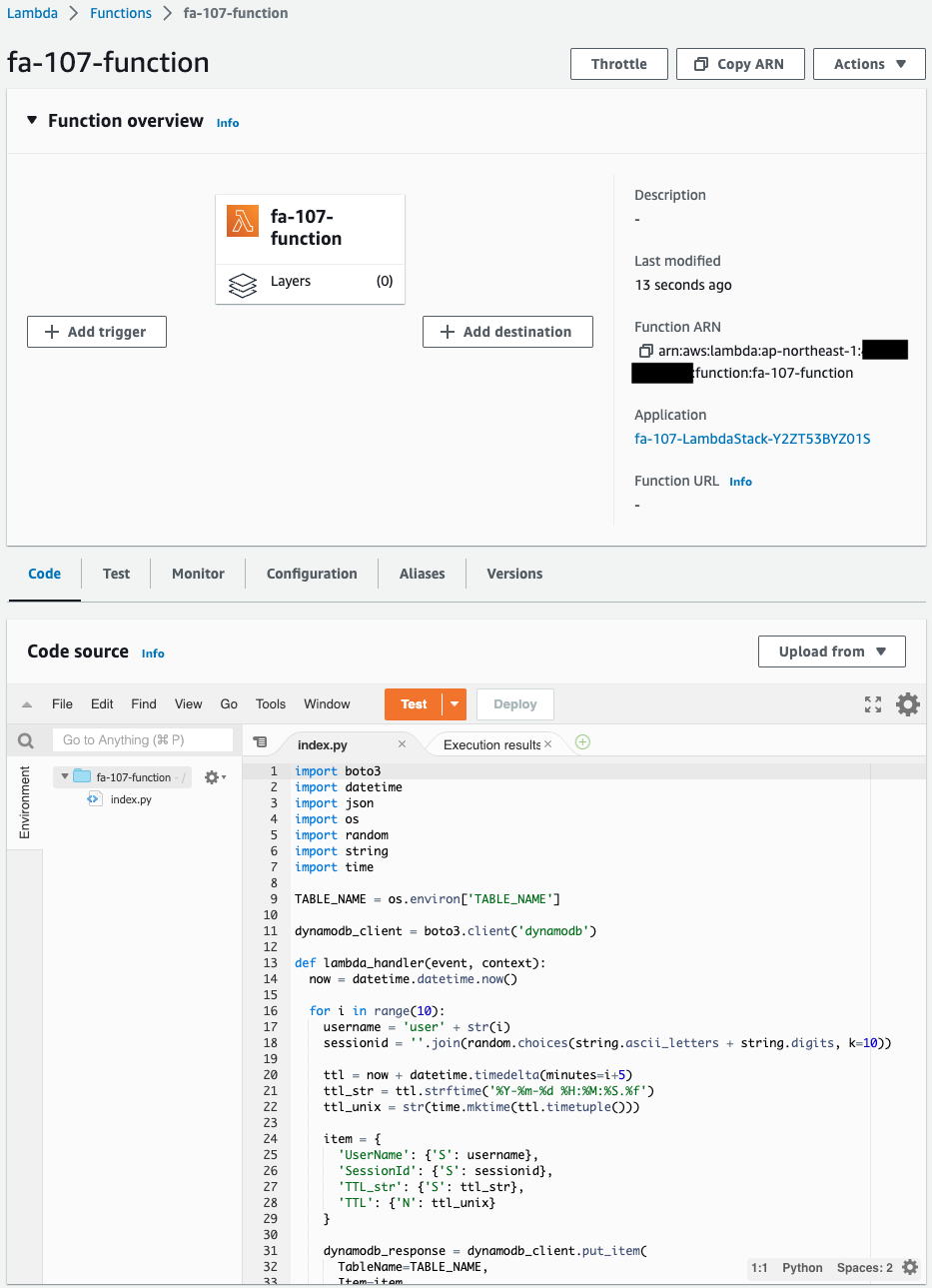Image resolution: width=932 pixels, height=1288 pixels.
Task: Click the copy icon beside the Function ARN
Action: click(x=645, y=351)
